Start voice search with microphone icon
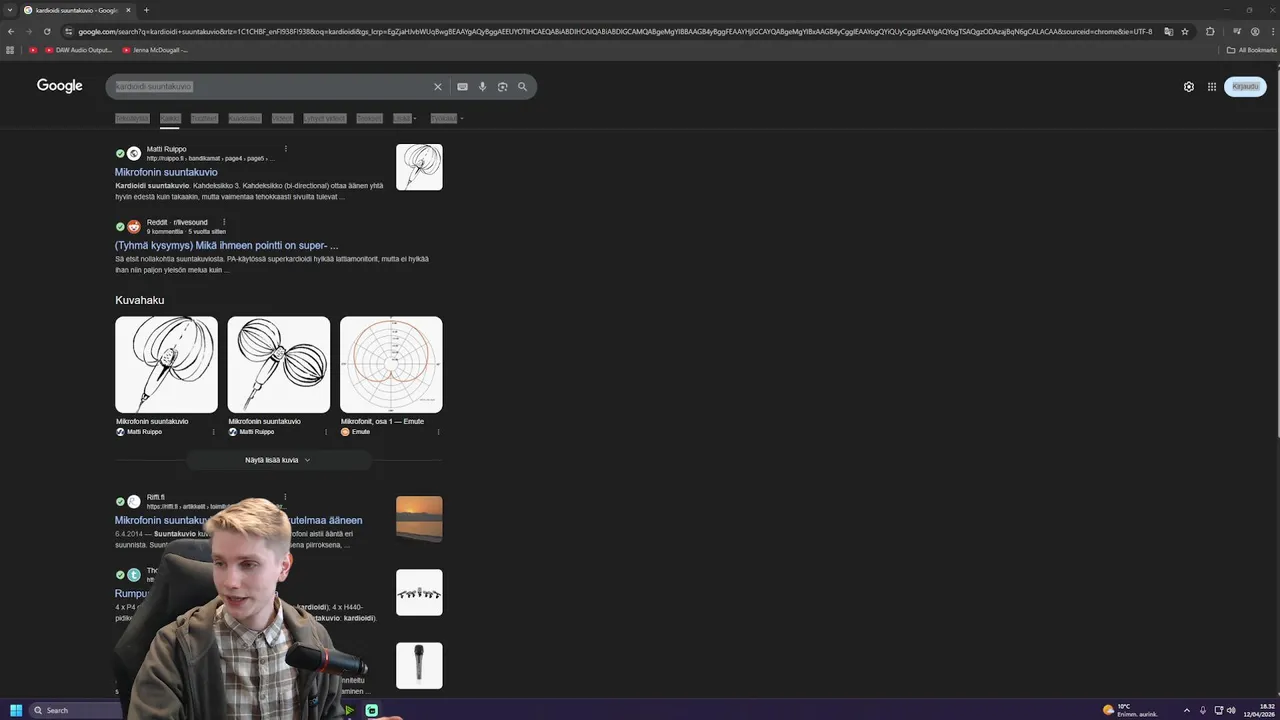 (x=482, y=87)
